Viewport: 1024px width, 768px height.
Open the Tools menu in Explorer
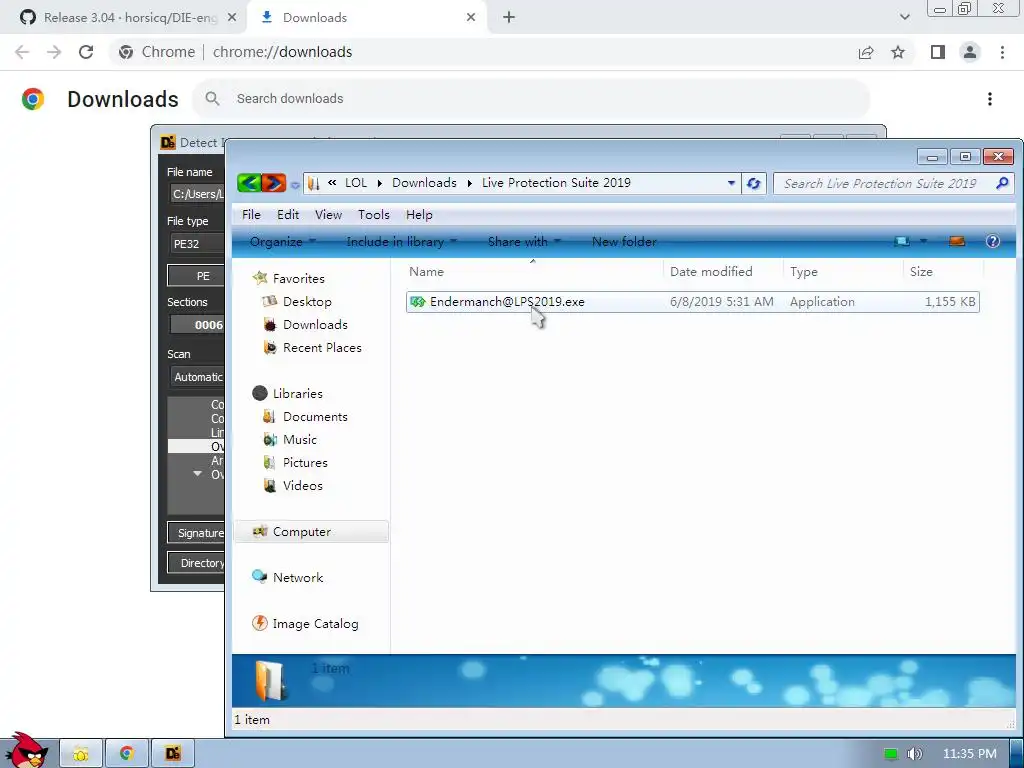pyautogui.click(x=374, y=214)
